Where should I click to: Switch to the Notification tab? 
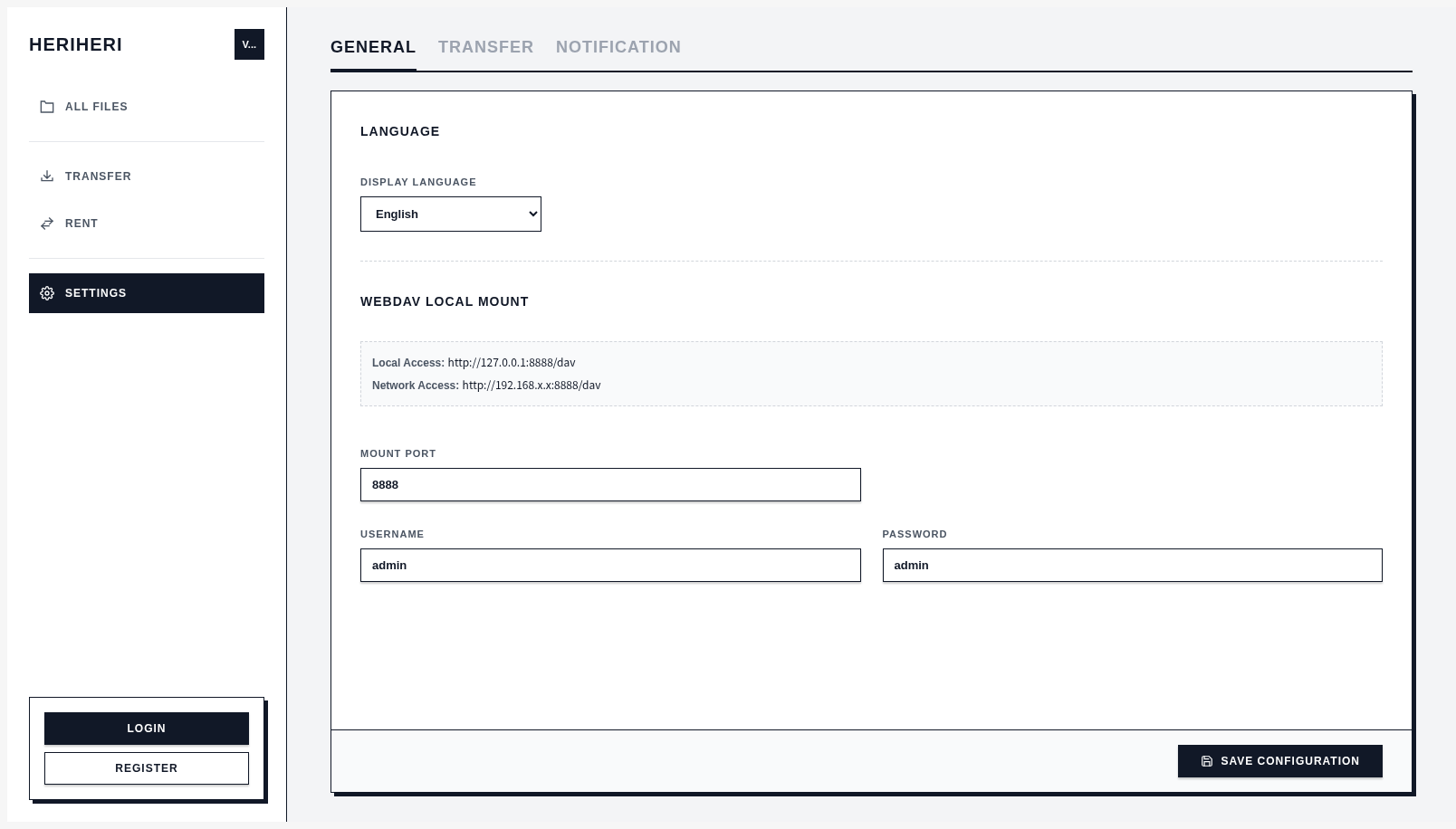tap(618, 47)
